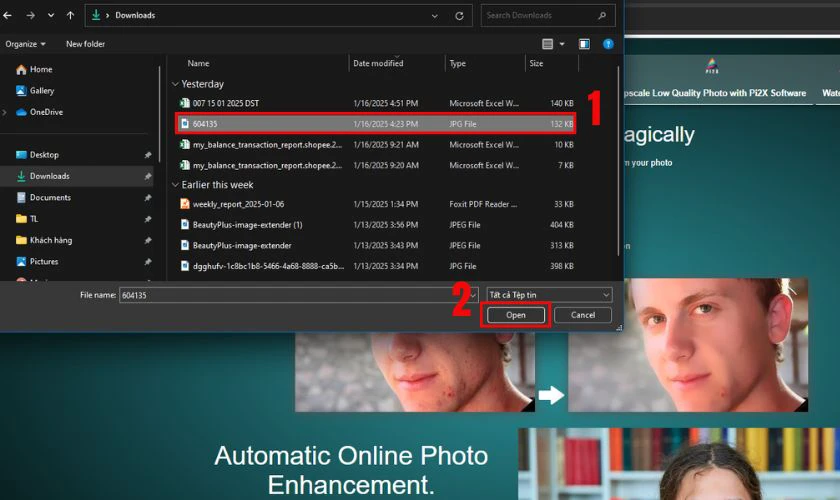840x500 pixels.
Task: Select Excel report dated 9:21 AM
Action: tap(376, 145)
